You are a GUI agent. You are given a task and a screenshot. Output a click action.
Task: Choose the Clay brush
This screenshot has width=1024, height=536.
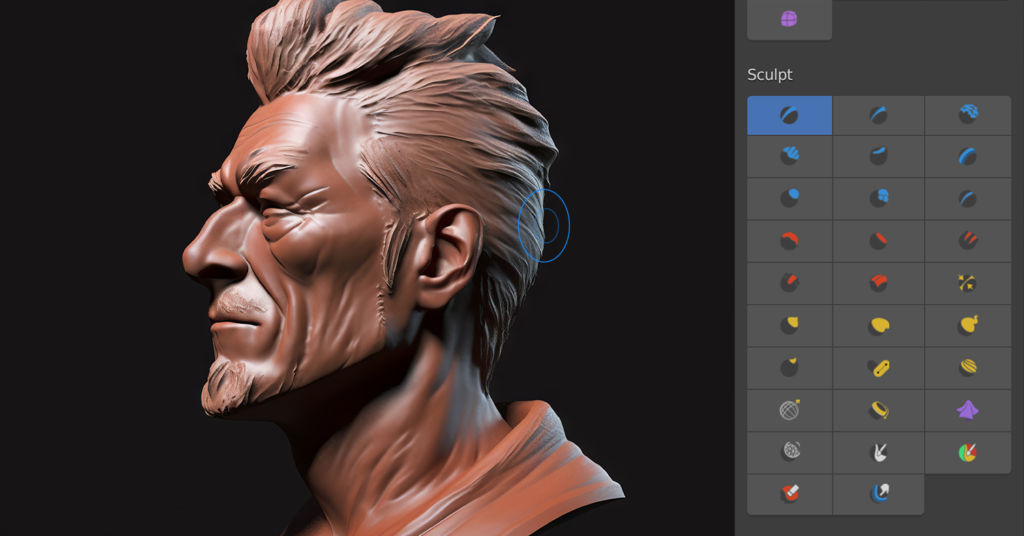tap(968, 115)
